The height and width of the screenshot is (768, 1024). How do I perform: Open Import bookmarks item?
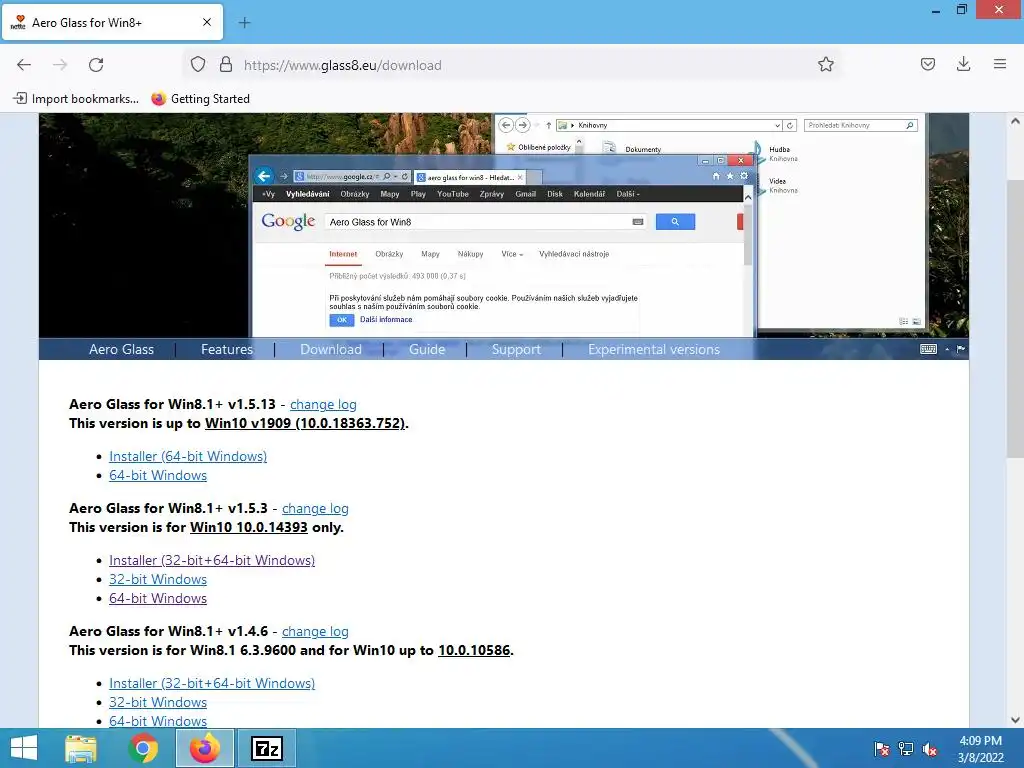pos(76,99)
